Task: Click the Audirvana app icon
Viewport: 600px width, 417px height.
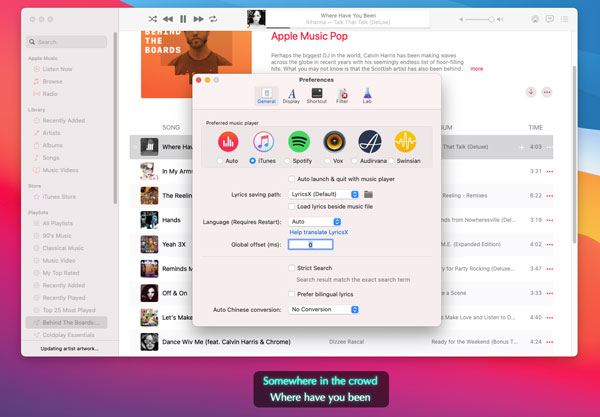Action: (x=370, y=142)
